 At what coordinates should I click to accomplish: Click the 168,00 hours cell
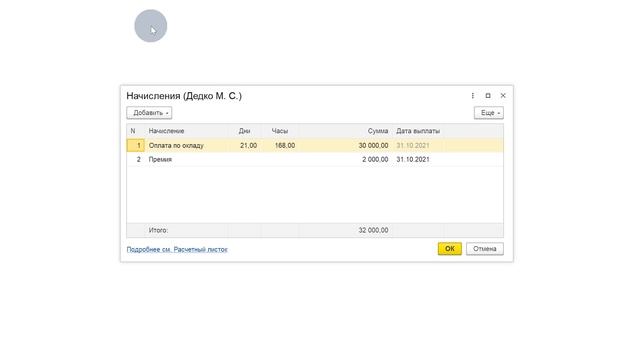284,145
